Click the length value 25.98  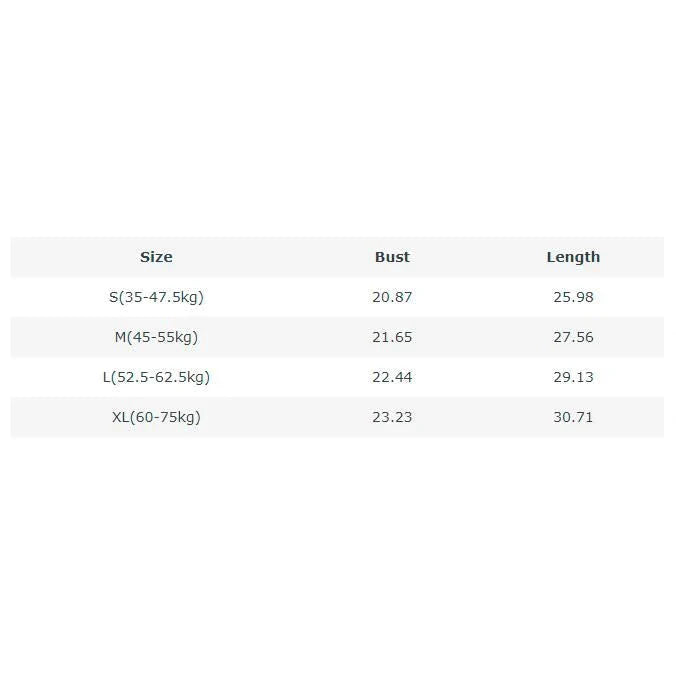tap(573, 297)
